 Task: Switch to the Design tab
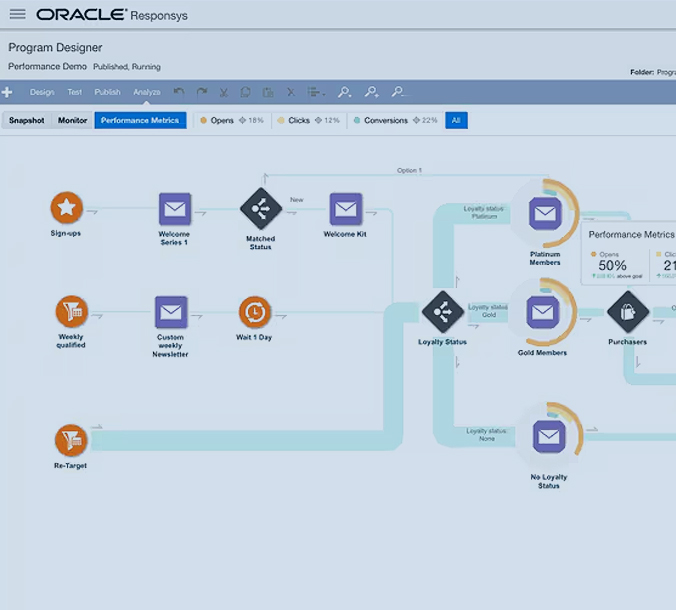point(42,92)
